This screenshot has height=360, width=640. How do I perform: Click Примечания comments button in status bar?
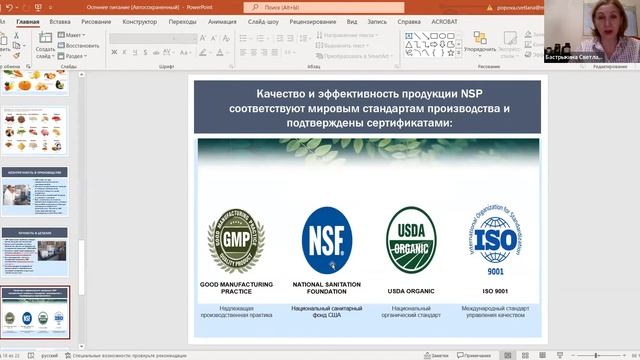coord(474,356)
